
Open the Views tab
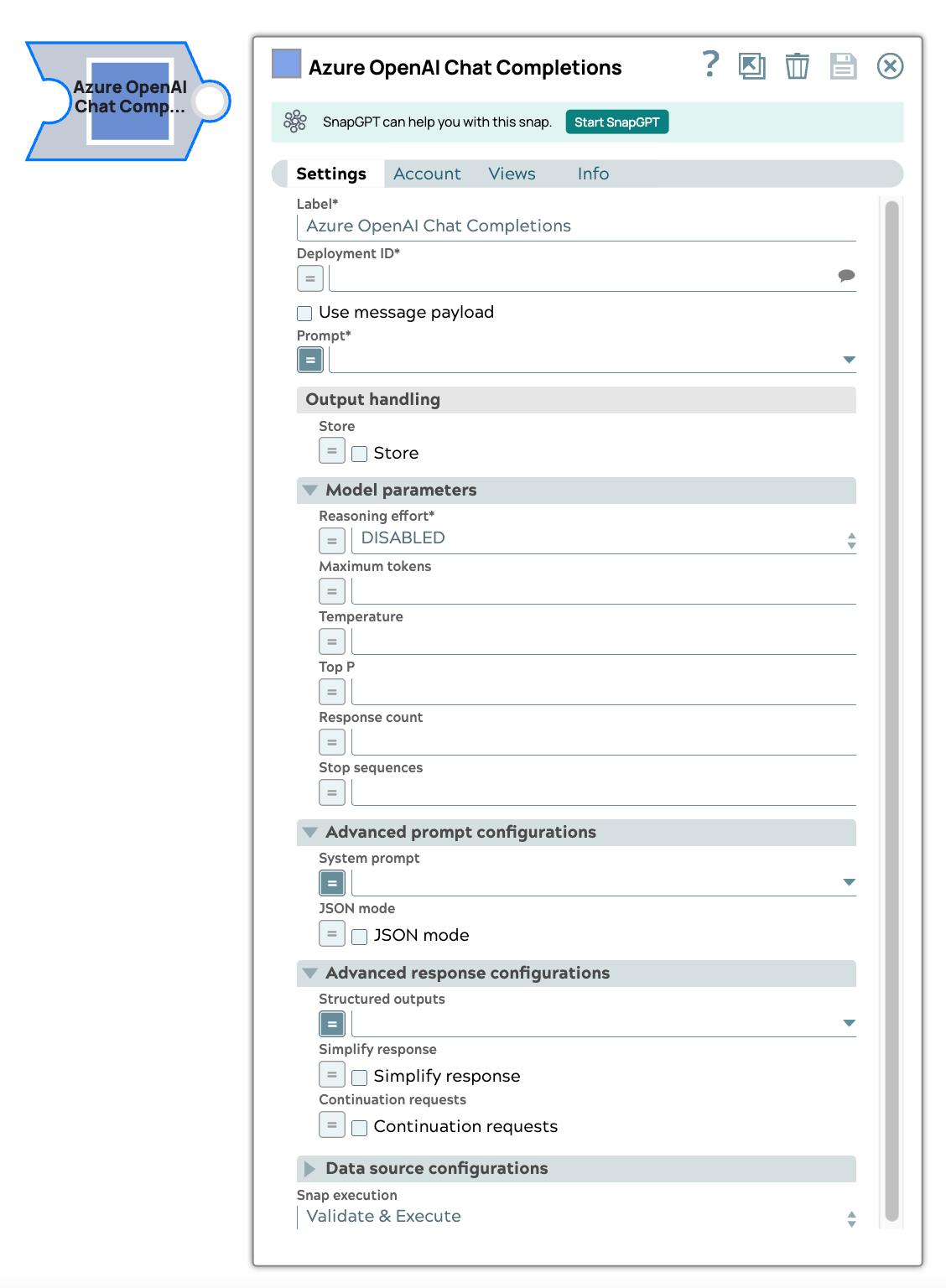click(512, 174)
